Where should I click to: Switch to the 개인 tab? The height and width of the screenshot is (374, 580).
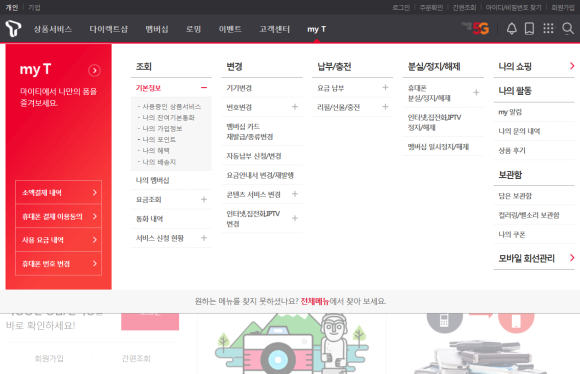pyautogui.click(x=12, y=7)
